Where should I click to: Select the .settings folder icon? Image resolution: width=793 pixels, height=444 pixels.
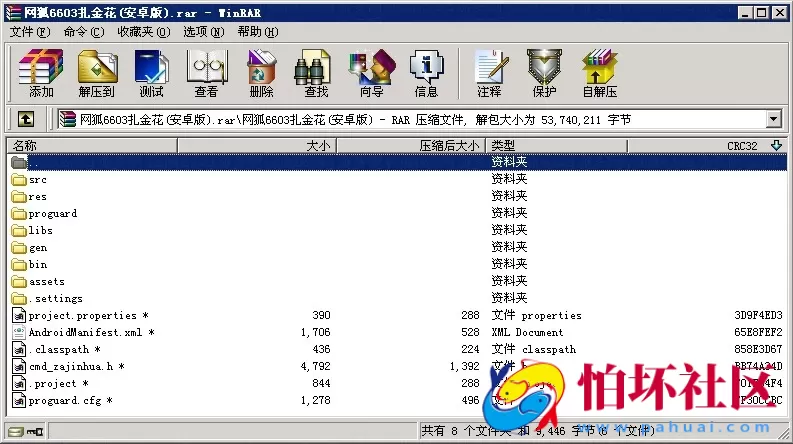pyautogui.click(x=19, y=298)
